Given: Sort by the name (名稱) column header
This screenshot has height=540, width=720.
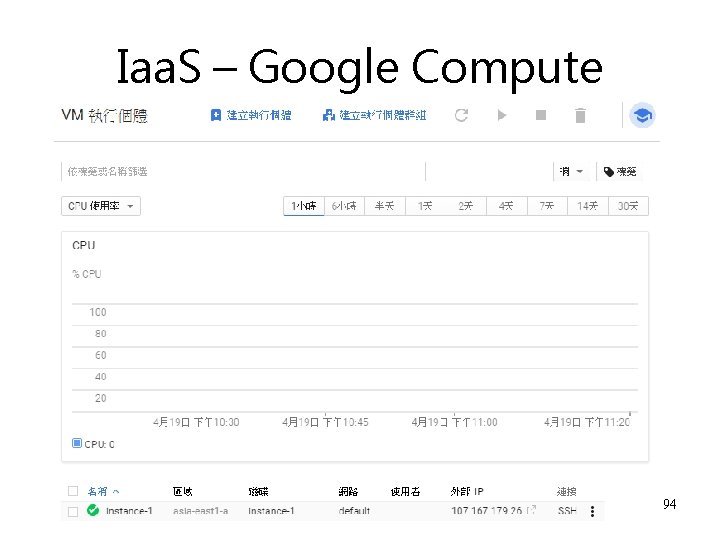Looking at the screenshot, I should [103, 491].
